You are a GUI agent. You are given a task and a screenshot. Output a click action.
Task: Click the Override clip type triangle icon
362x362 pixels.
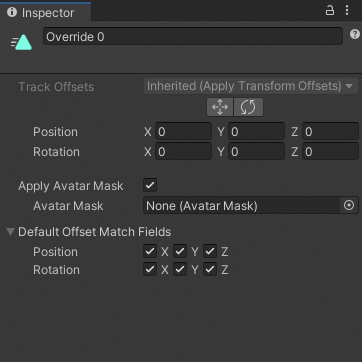tap(21, 43)
